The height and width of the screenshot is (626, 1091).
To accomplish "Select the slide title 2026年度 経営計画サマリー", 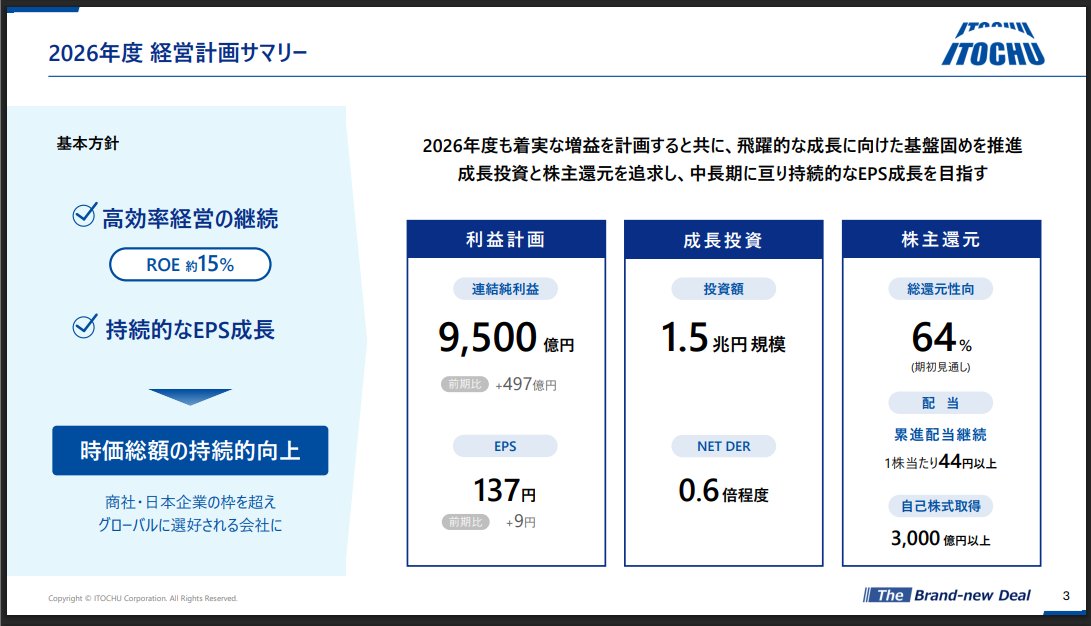I will (177, 52).
